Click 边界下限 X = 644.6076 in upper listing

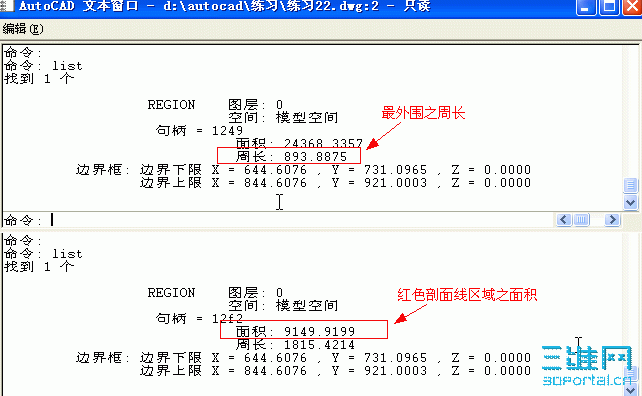point(223,170)
